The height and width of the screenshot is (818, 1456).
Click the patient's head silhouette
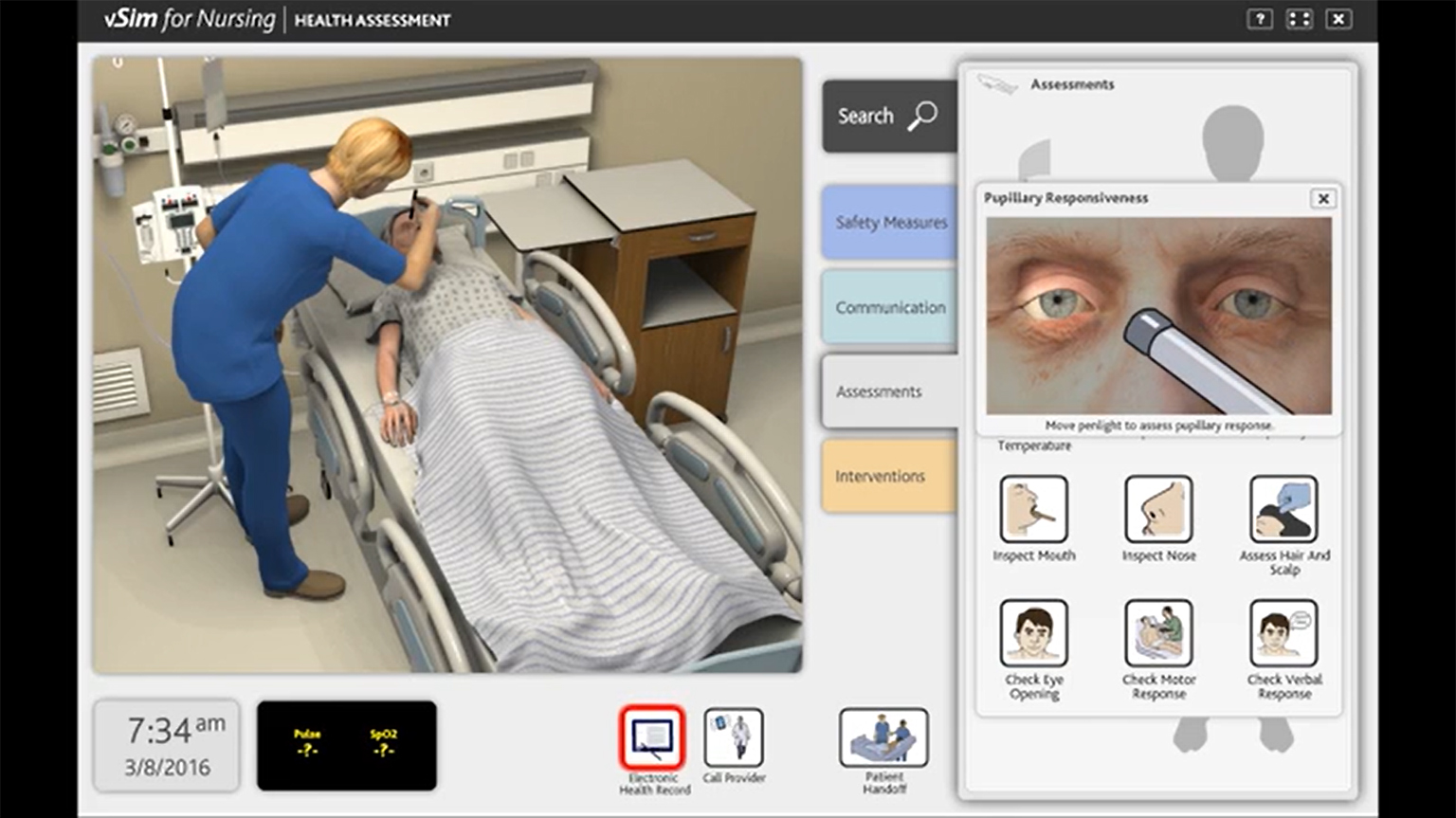pos(1232,140)
